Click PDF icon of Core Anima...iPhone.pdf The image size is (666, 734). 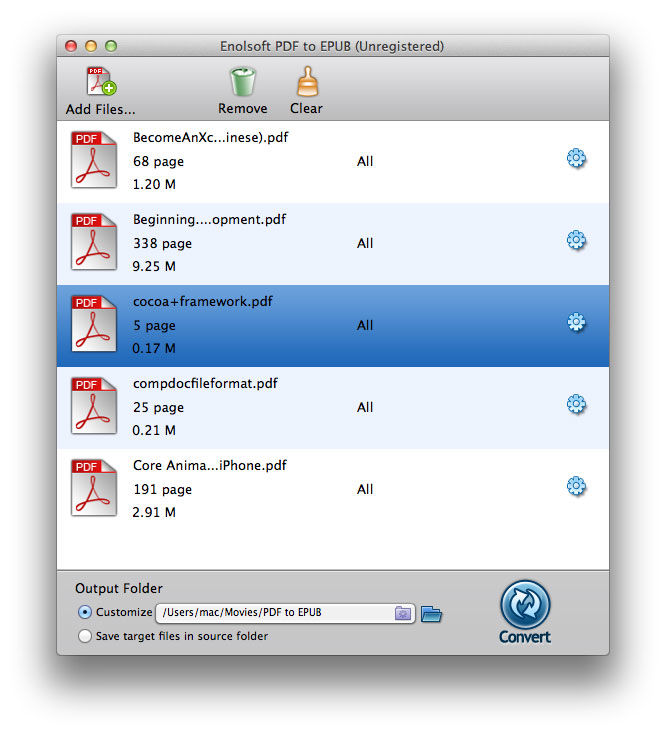point(94,488)
